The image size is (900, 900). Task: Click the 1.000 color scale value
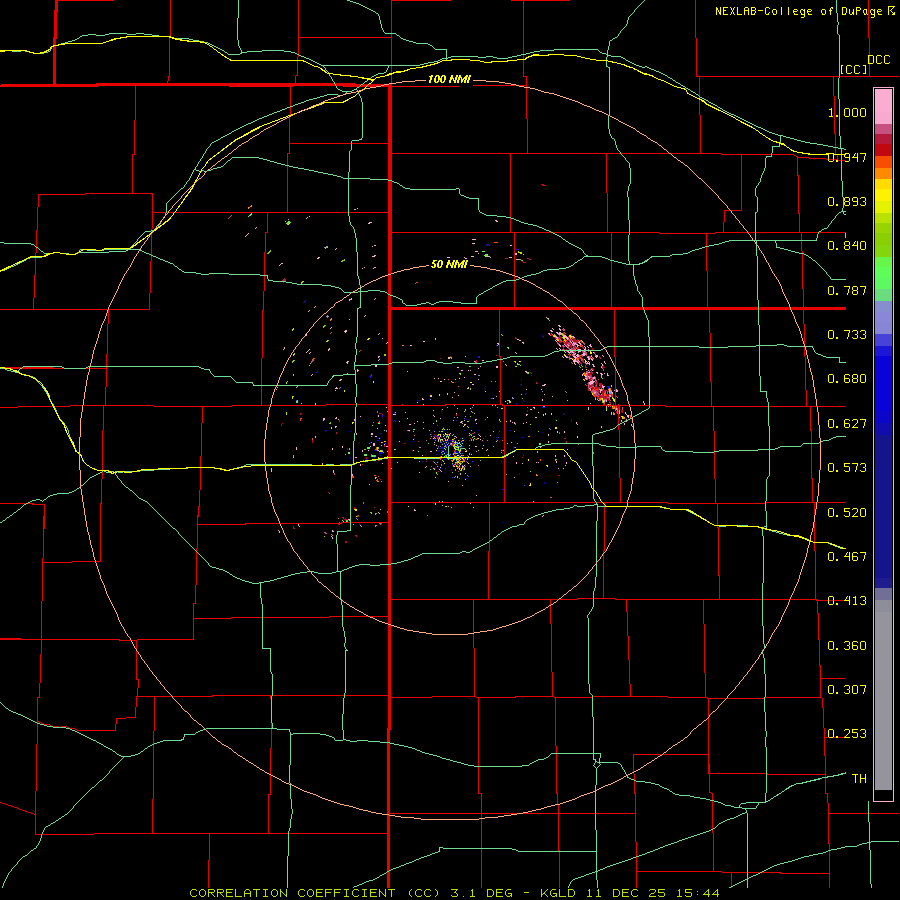click(847, 112)
